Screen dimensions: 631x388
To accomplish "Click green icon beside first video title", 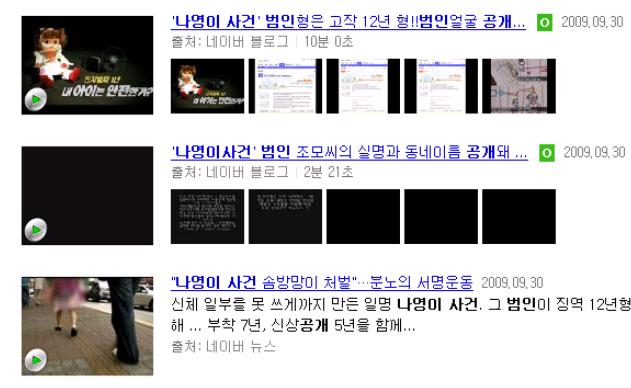I will tap(544, 22).
